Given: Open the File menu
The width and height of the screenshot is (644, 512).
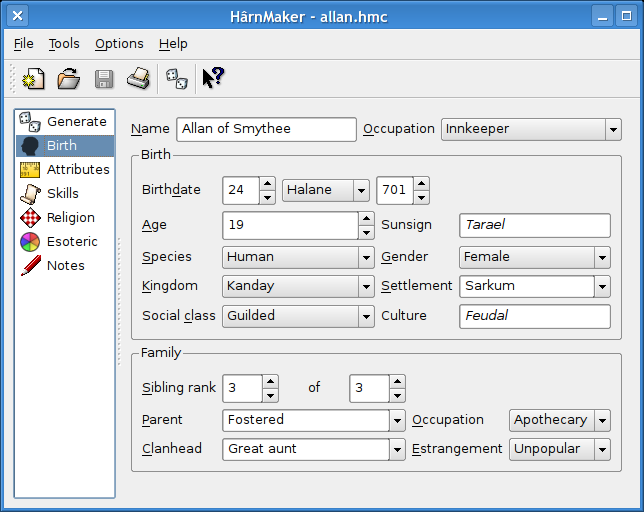Looking at the screenshot, I should pyautogui.click(x=23, y=44).
